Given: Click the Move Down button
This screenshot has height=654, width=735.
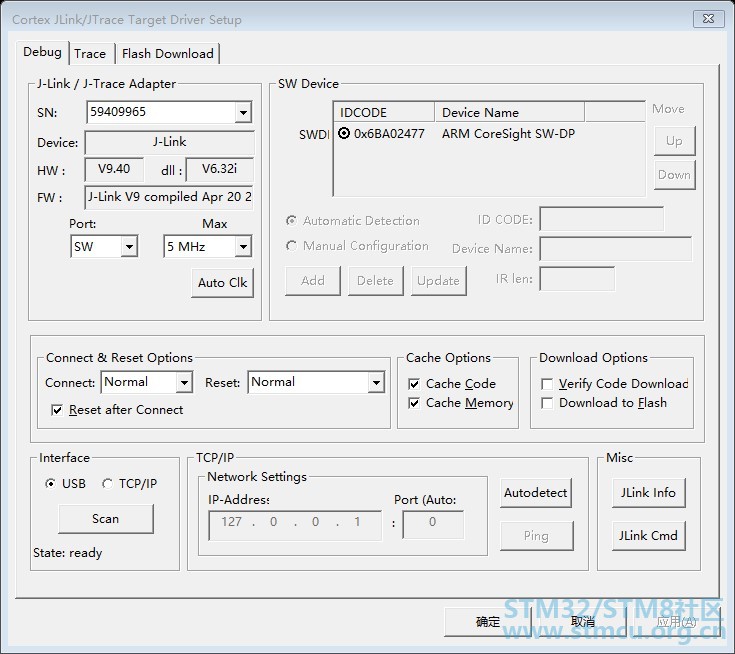Looking at the screenshot, I should click(x=674, y=175).
